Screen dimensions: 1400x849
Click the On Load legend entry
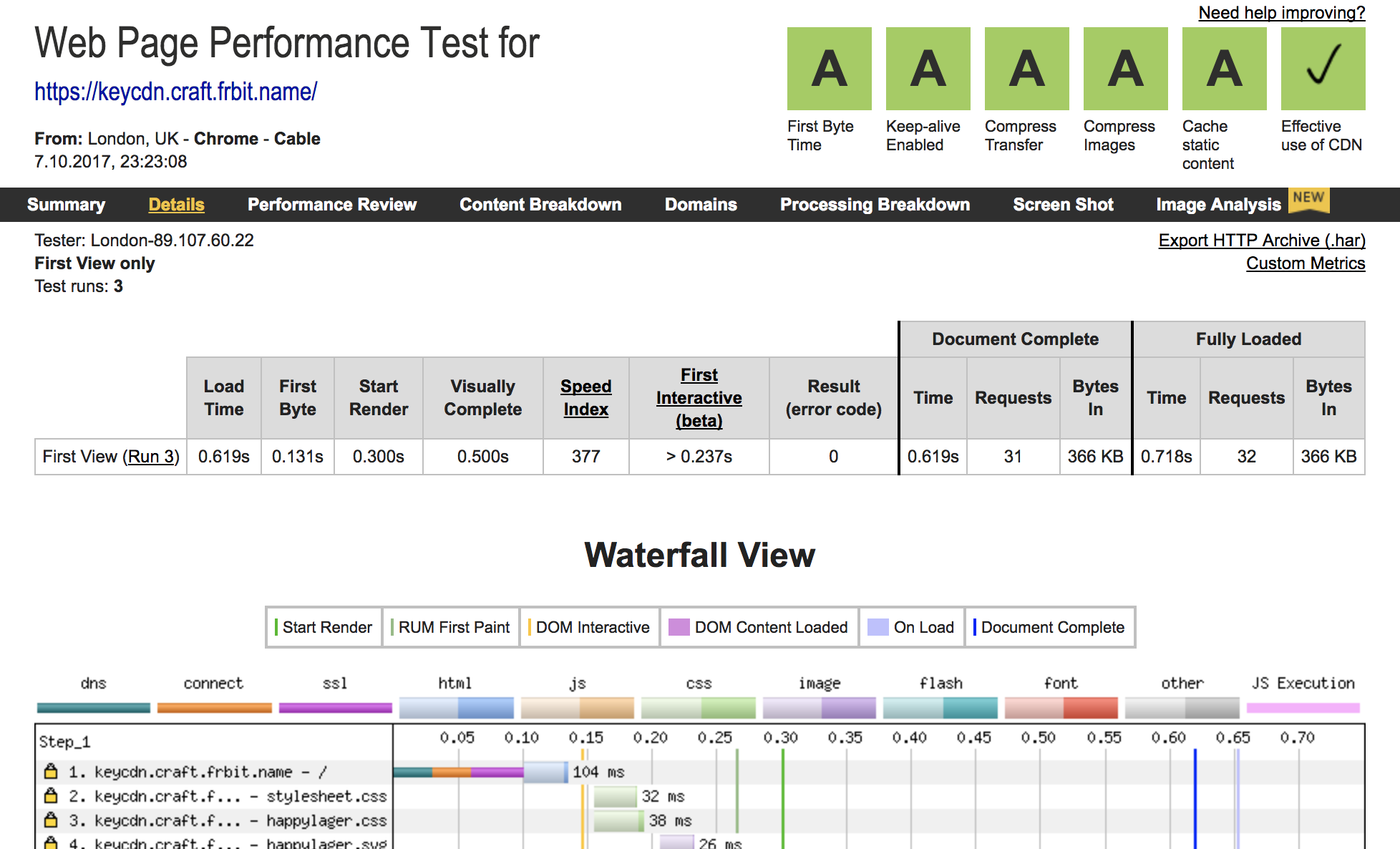point(911,627)
